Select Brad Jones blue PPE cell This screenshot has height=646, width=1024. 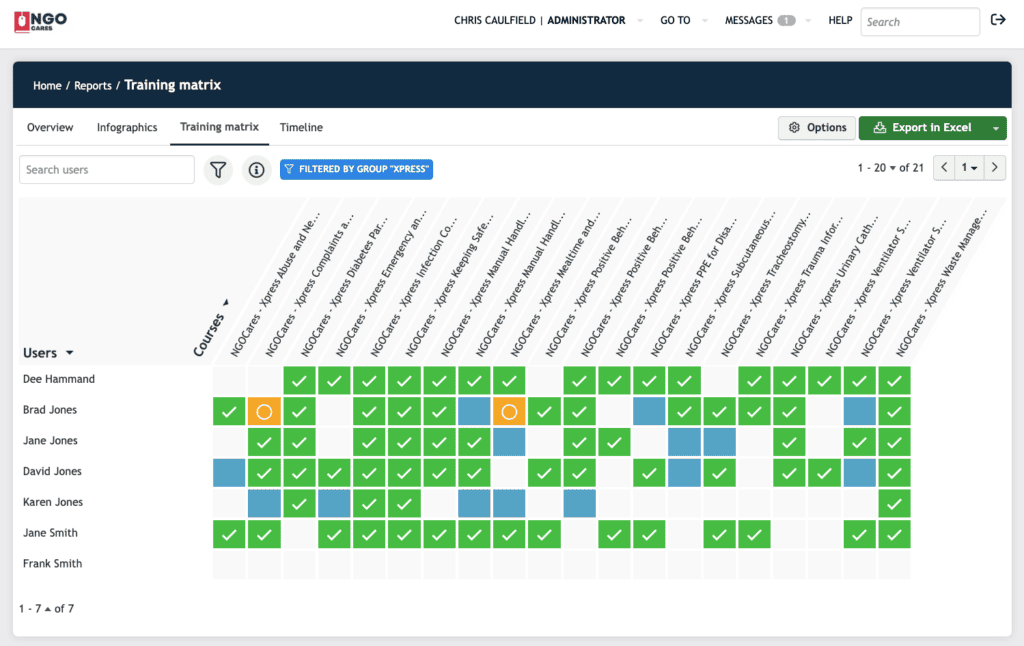(x=649, y=412)
